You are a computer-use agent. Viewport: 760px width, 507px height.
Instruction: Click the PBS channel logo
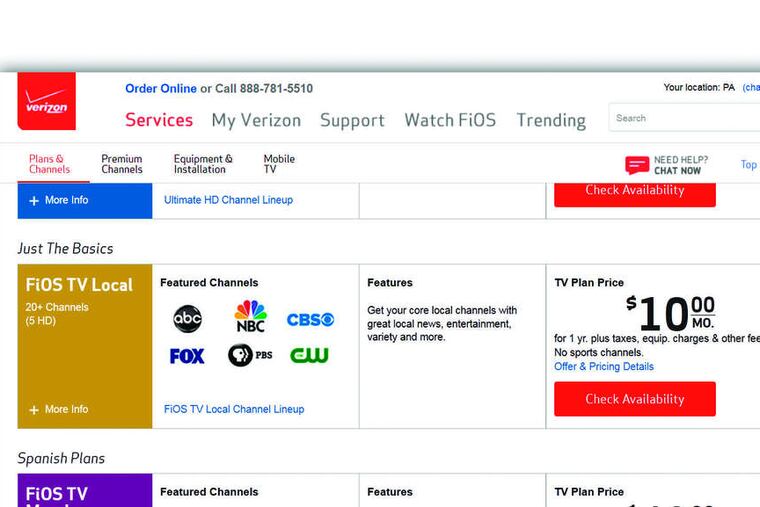click(249, 355)
